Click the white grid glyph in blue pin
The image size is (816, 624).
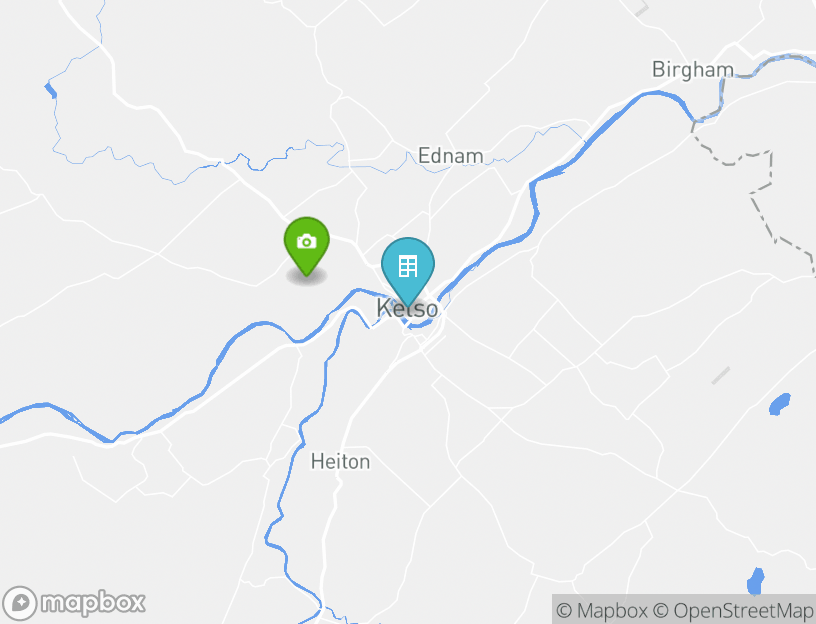tap(408, 266)
